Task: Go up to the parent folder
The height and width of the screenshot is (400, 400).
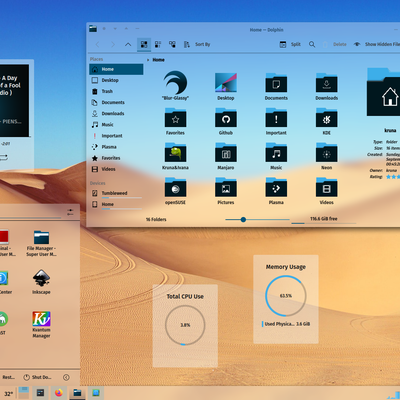Action: 128,44
